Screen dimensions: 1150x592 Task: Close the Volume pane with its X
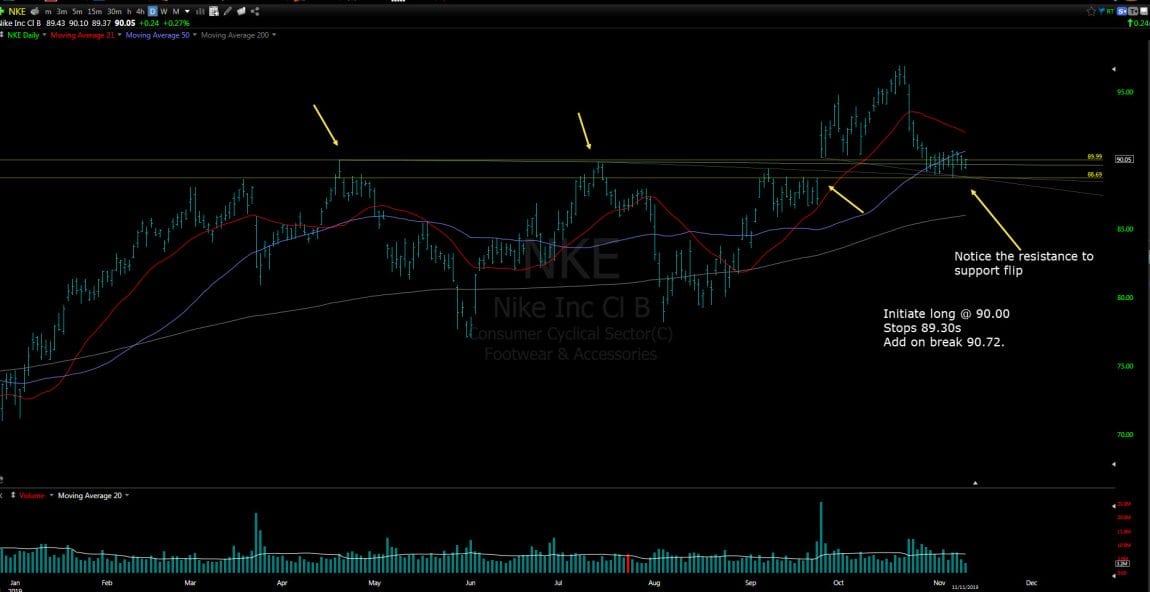coord(2,496)
